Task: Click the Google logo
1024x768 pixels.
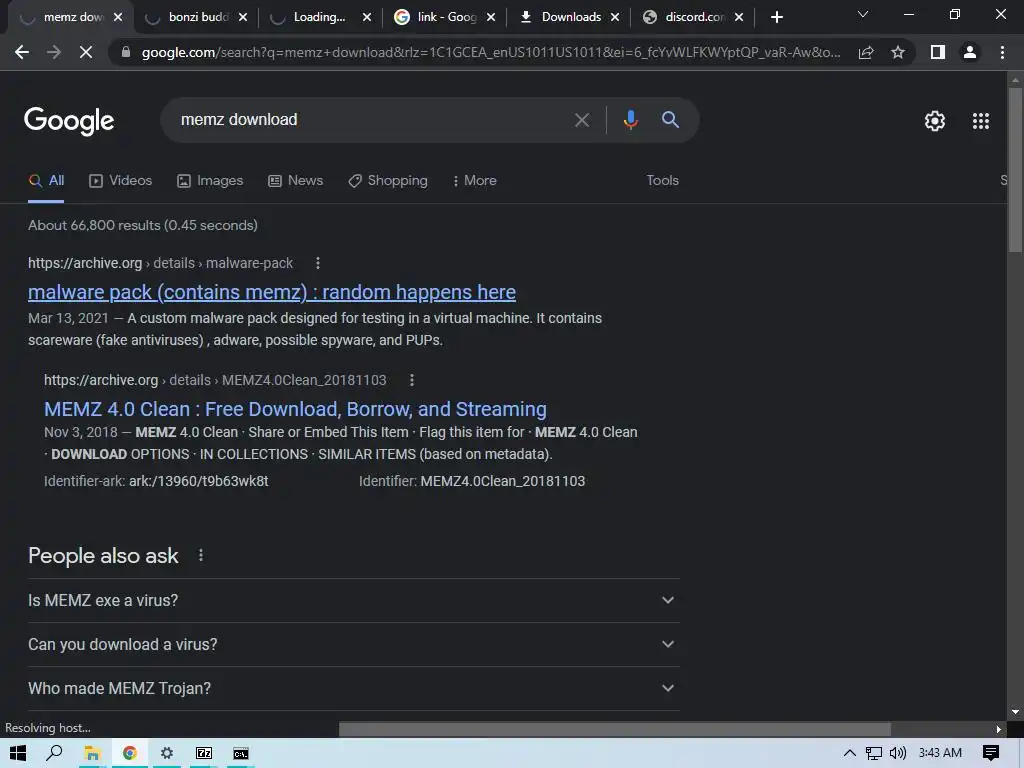Action: 69,120
